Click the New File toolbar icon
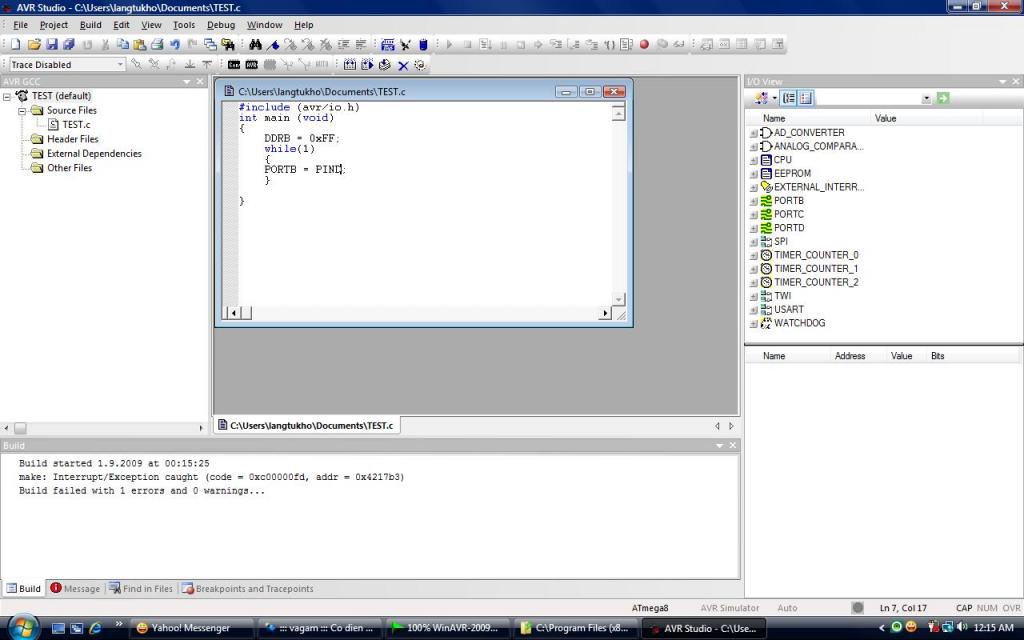This screenshot has width=1024, height=640. tap(15, 45)
